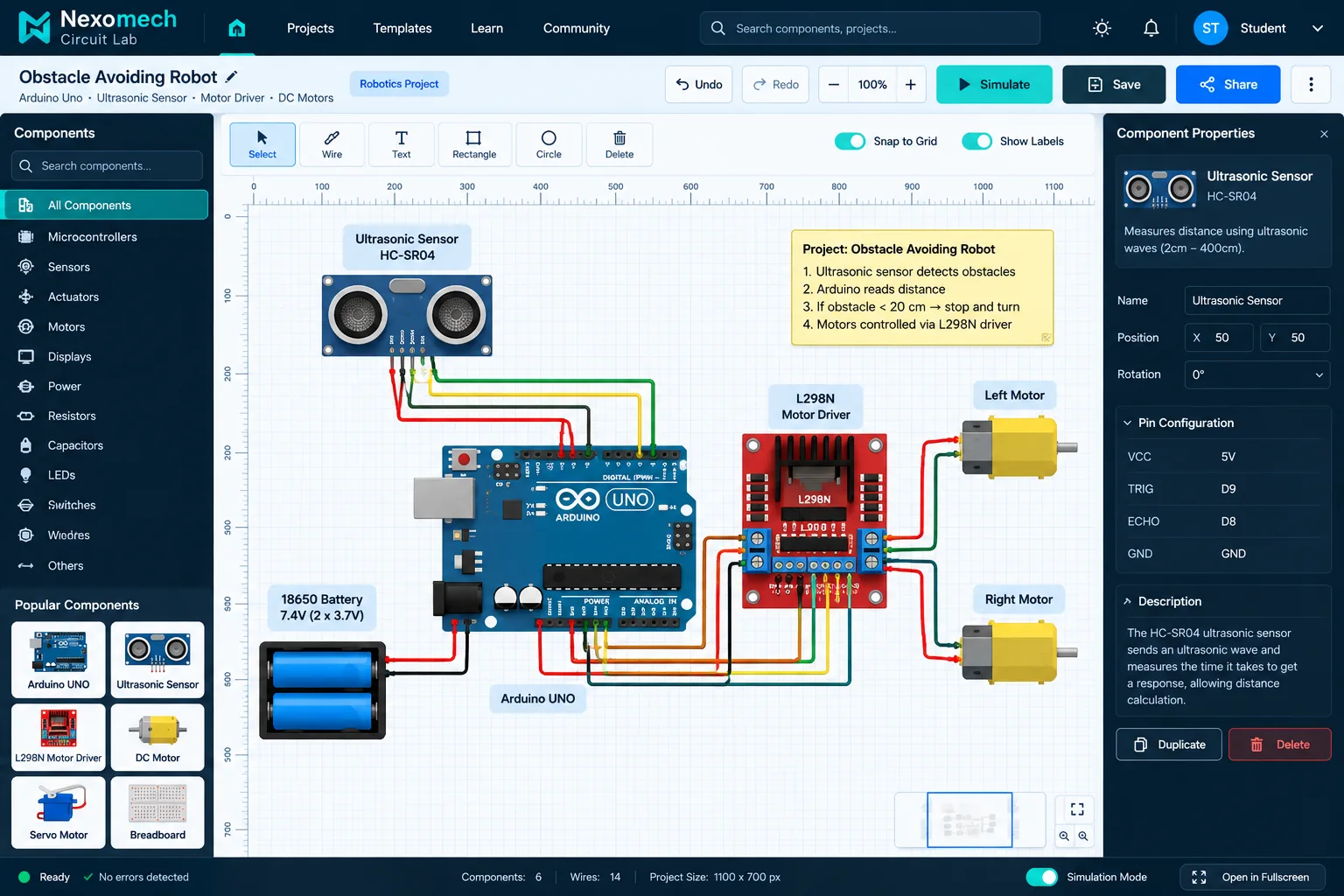This screenshot has height=896, width=1344.
Task: Switch theme with the sun icon
Action: pos(1102,28)
